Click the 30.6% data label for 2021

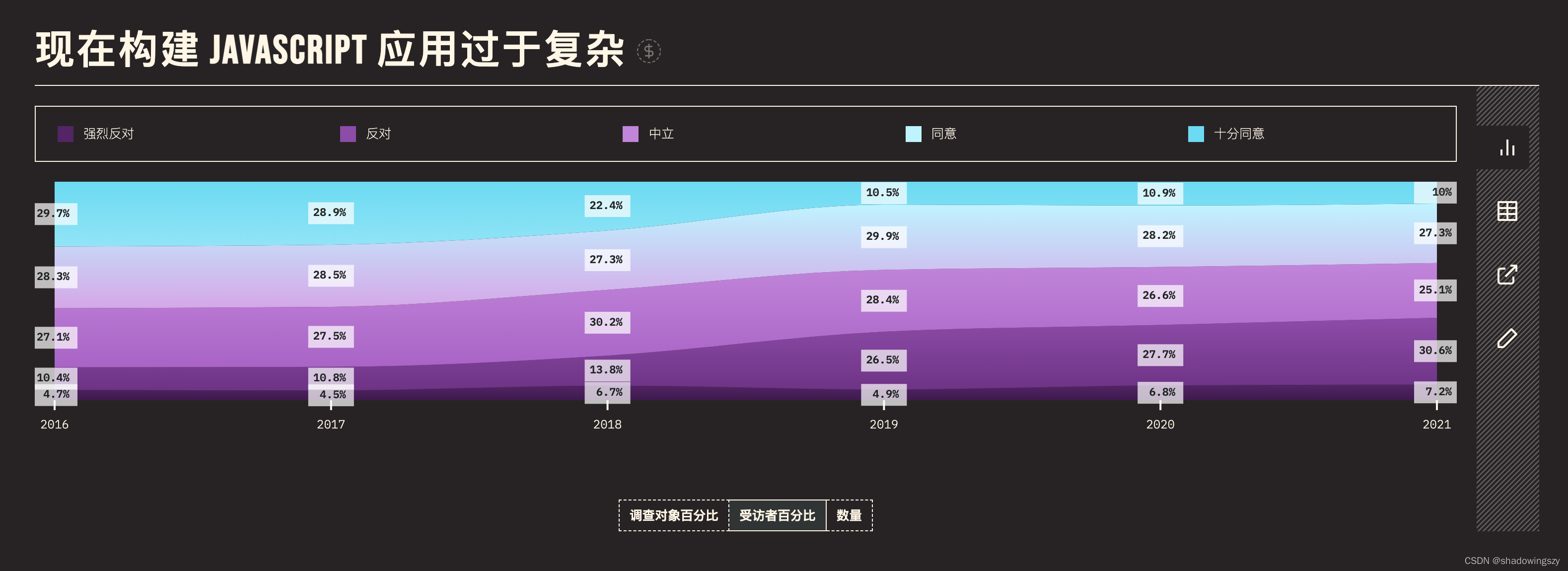(x=1435, y=351)
